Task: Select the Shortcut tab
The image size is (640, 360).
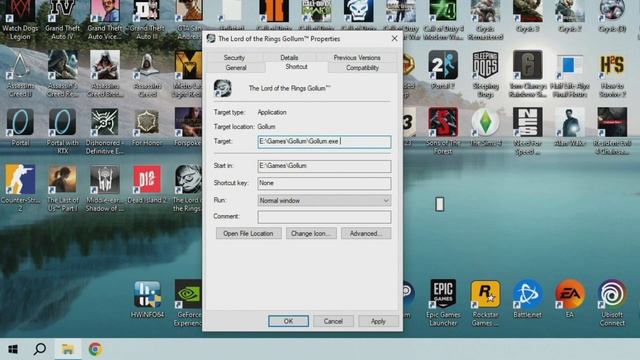Action: point(296,67)
